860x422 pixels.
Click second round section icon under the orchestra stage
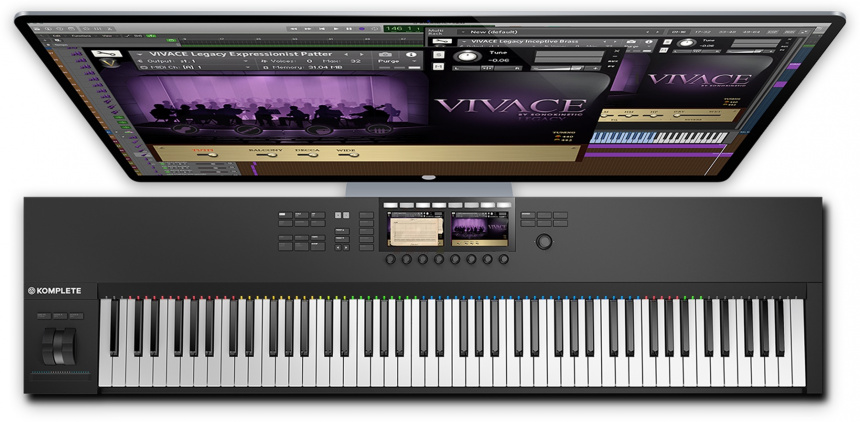click(x=249, y=130)
